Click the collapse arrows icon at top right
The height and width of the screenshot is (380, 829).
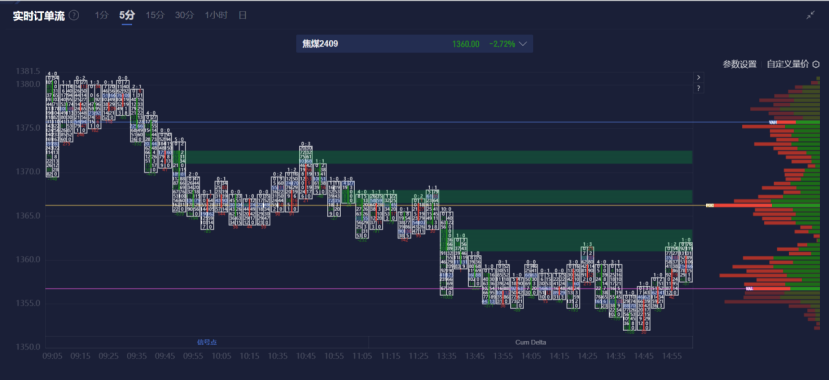click(810, 15)
